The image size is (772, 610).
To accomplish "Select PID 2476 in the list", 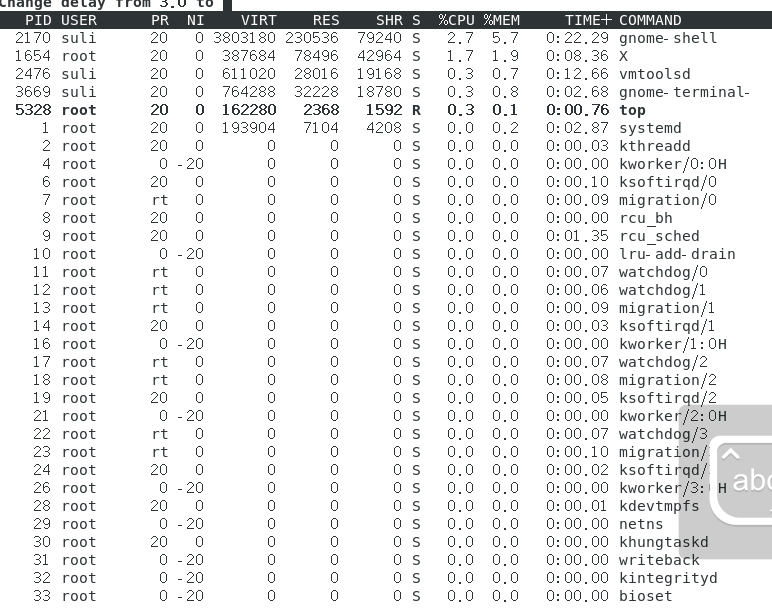I will click(33, 74).
